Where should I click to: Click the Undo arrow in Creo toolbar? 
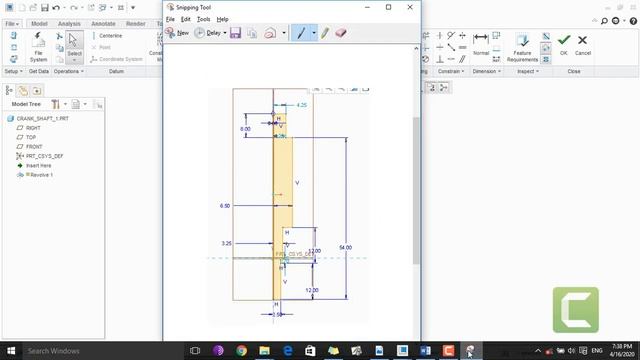click(x=56, y=8)
